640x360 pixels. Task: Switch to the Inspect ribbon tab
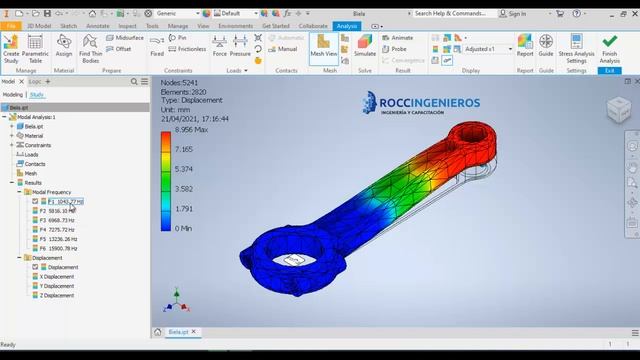click(x=127, y=26)
